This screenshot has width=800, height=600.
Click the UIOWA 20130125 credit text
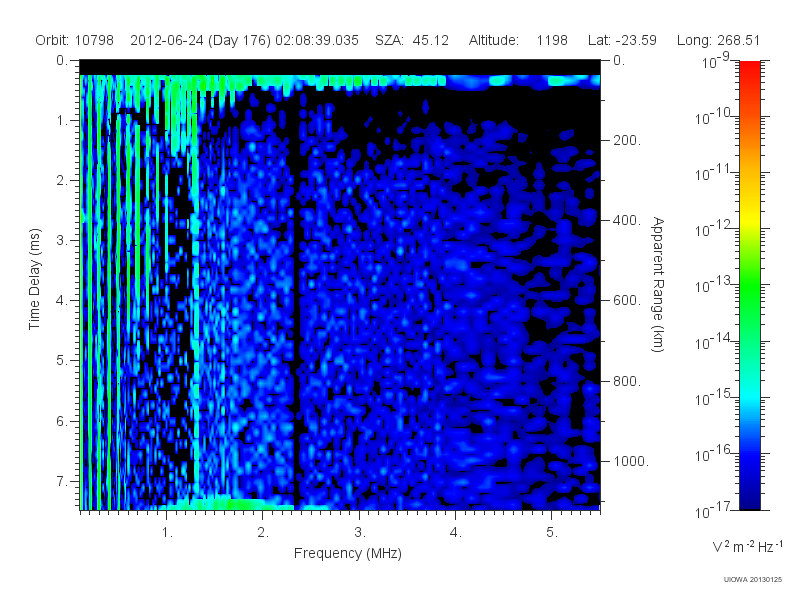753,580
